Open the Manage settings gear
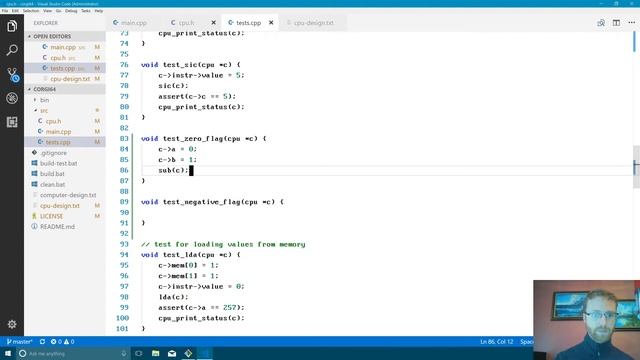Viewport: 640px width, 360px height. tap(12, 324)
